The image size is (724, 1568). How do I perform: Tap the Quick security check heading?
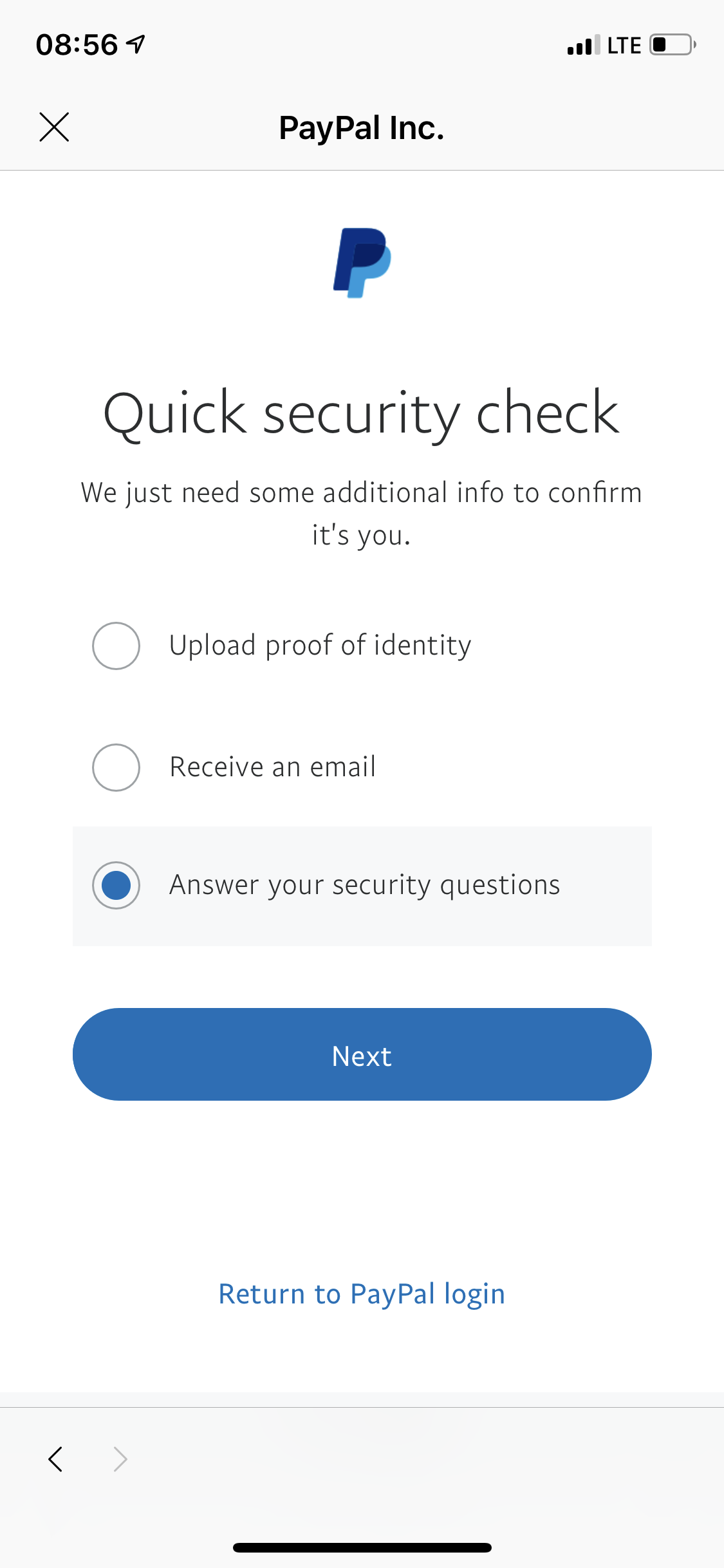coord(362,413)
